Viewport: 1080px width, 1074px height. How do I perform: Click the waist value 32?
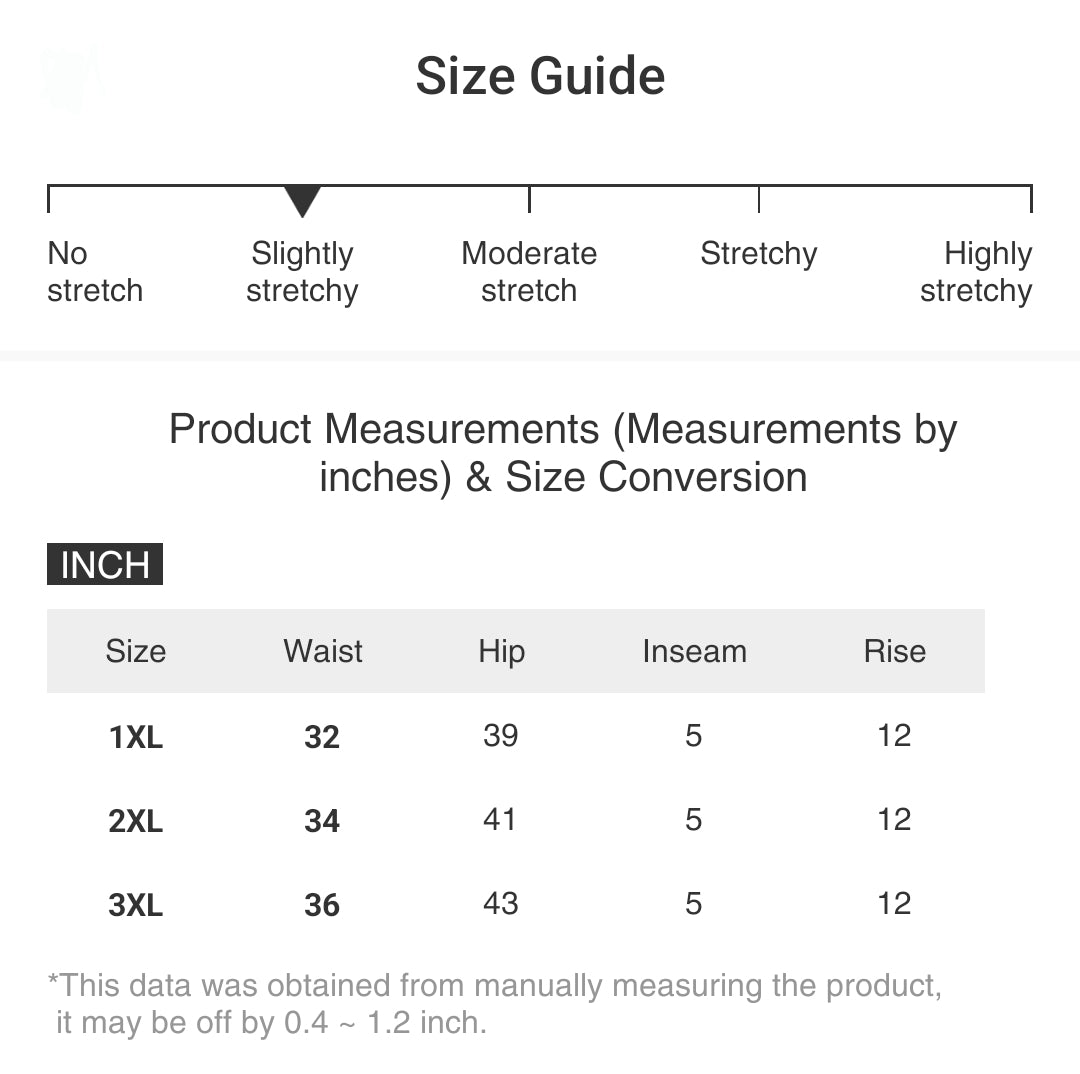coord(322,737)
